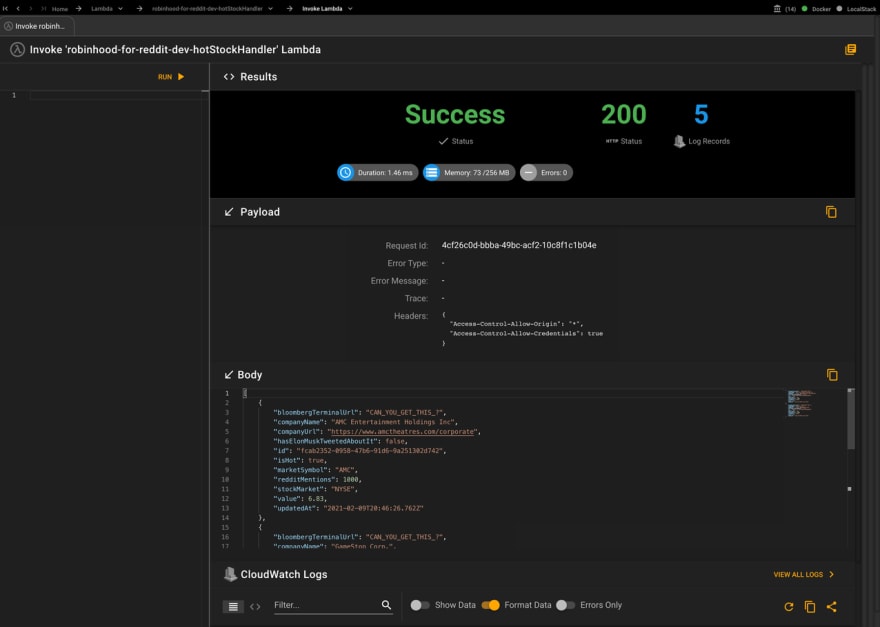Toggle the Errors Only switch
Image resolution: width=880 pixels, height=627 pixels.
tap(565, 605)
